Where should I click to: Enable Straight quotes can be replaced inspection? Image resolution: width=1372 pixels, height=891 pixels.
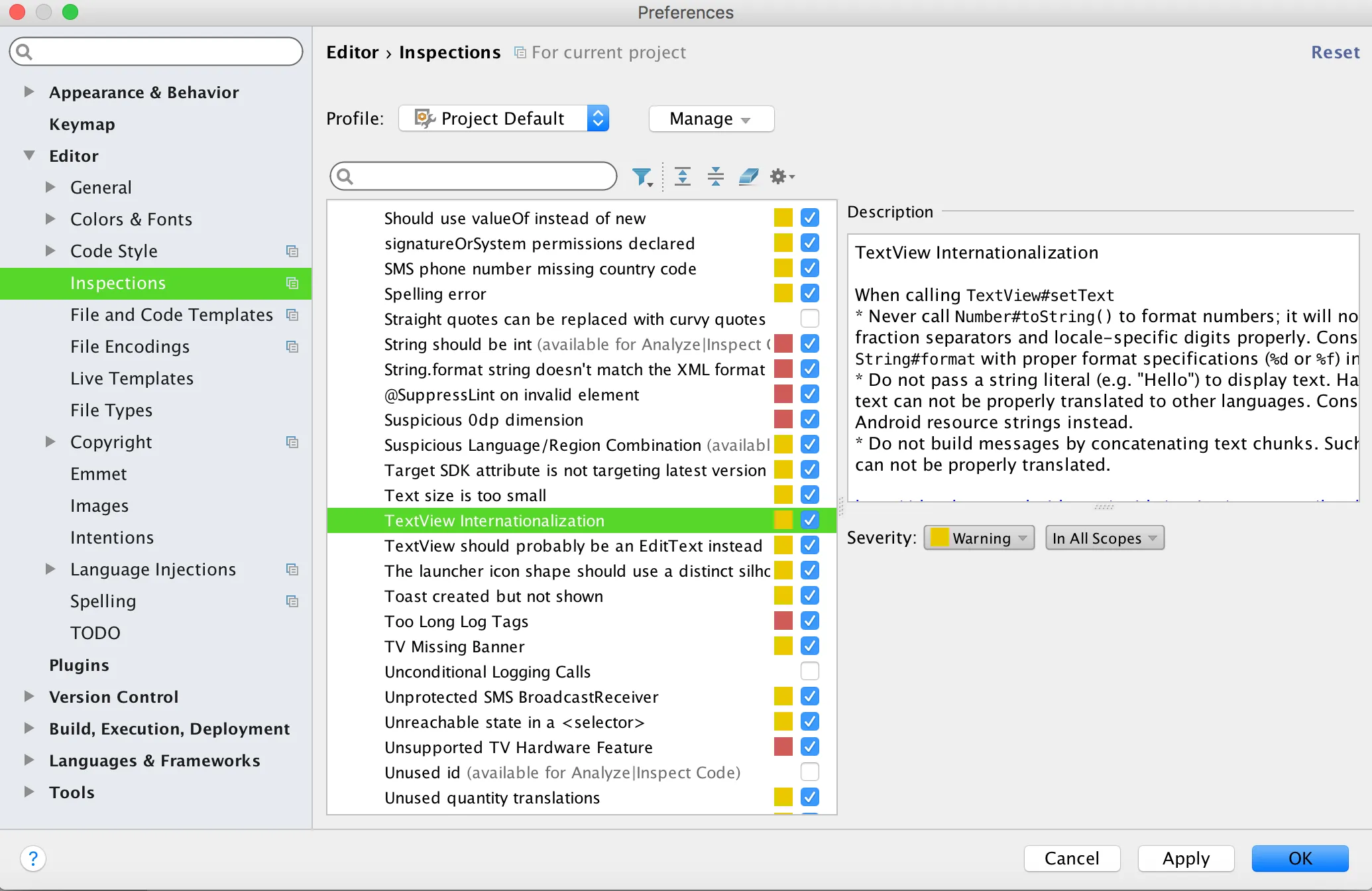(x=809, y=319)
